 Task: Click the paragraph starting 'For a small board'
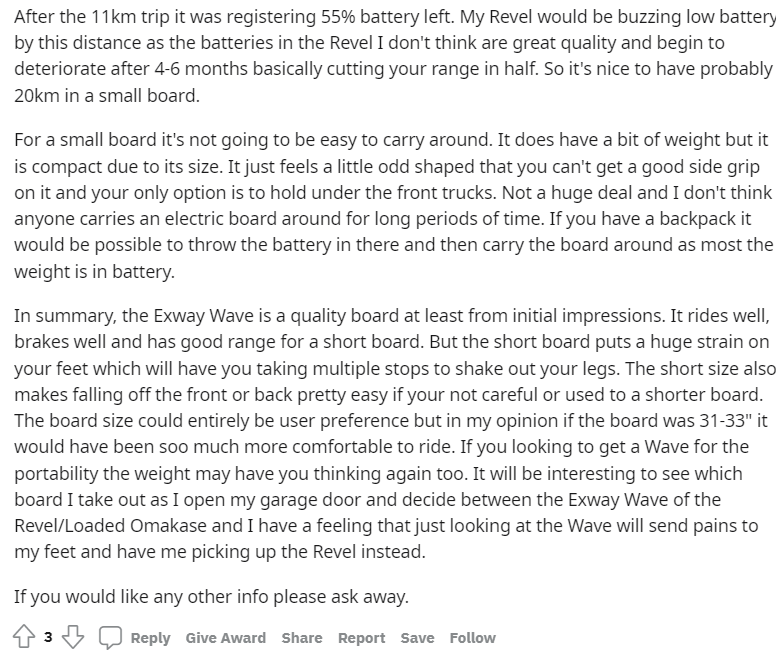[x=393, y=205]
